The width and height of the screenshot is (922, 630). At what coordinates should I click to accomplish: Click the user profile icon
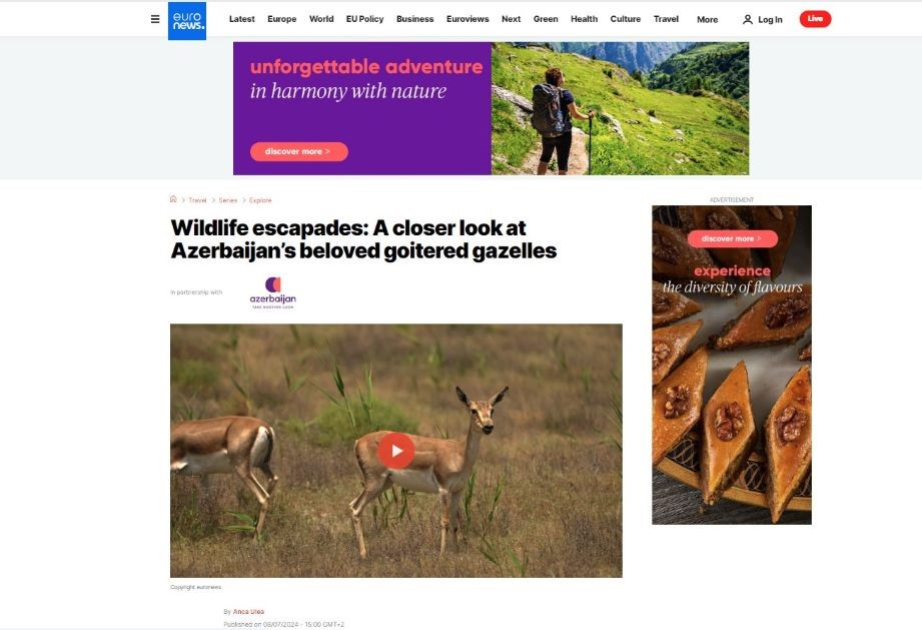(x=747, y=19)
